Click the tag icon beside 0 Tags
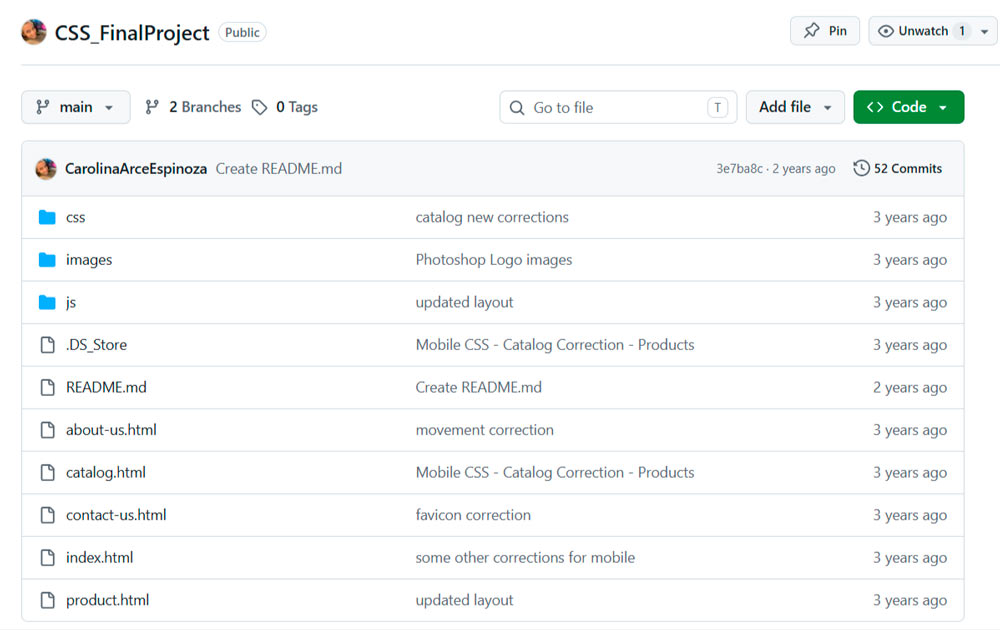The image size is (1000, 630). [259, 107]
